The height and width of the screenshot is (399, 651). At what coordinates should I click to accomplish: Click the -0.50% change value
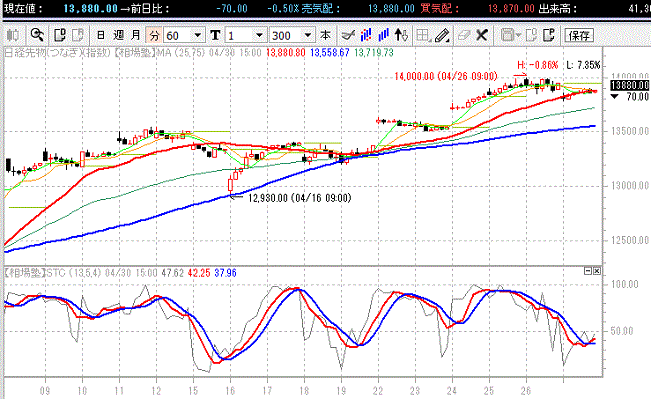283,8
